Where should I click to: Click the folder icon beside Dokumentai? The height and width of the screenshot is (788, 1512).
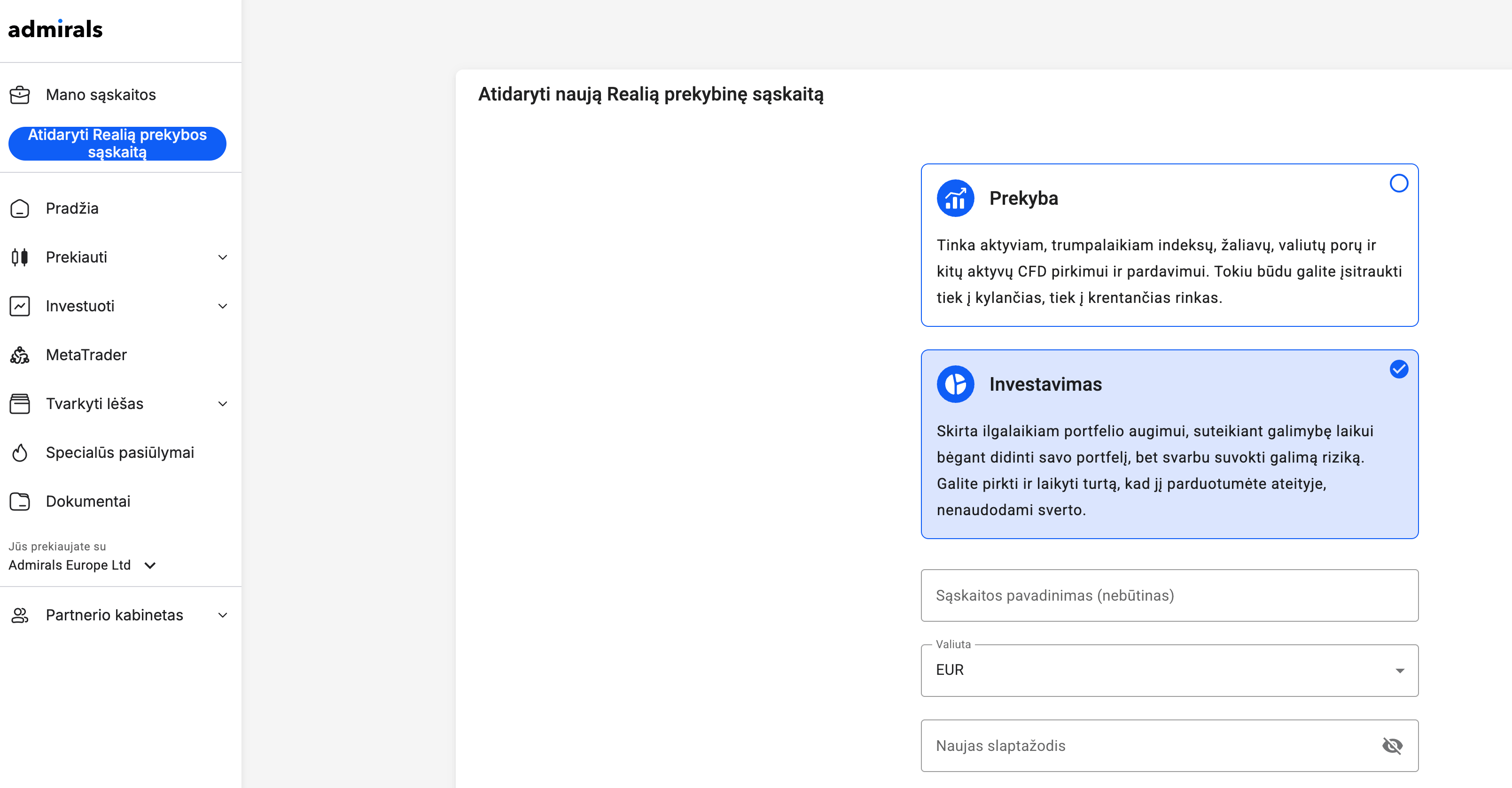pyautogui.click(x=20, y=501)
